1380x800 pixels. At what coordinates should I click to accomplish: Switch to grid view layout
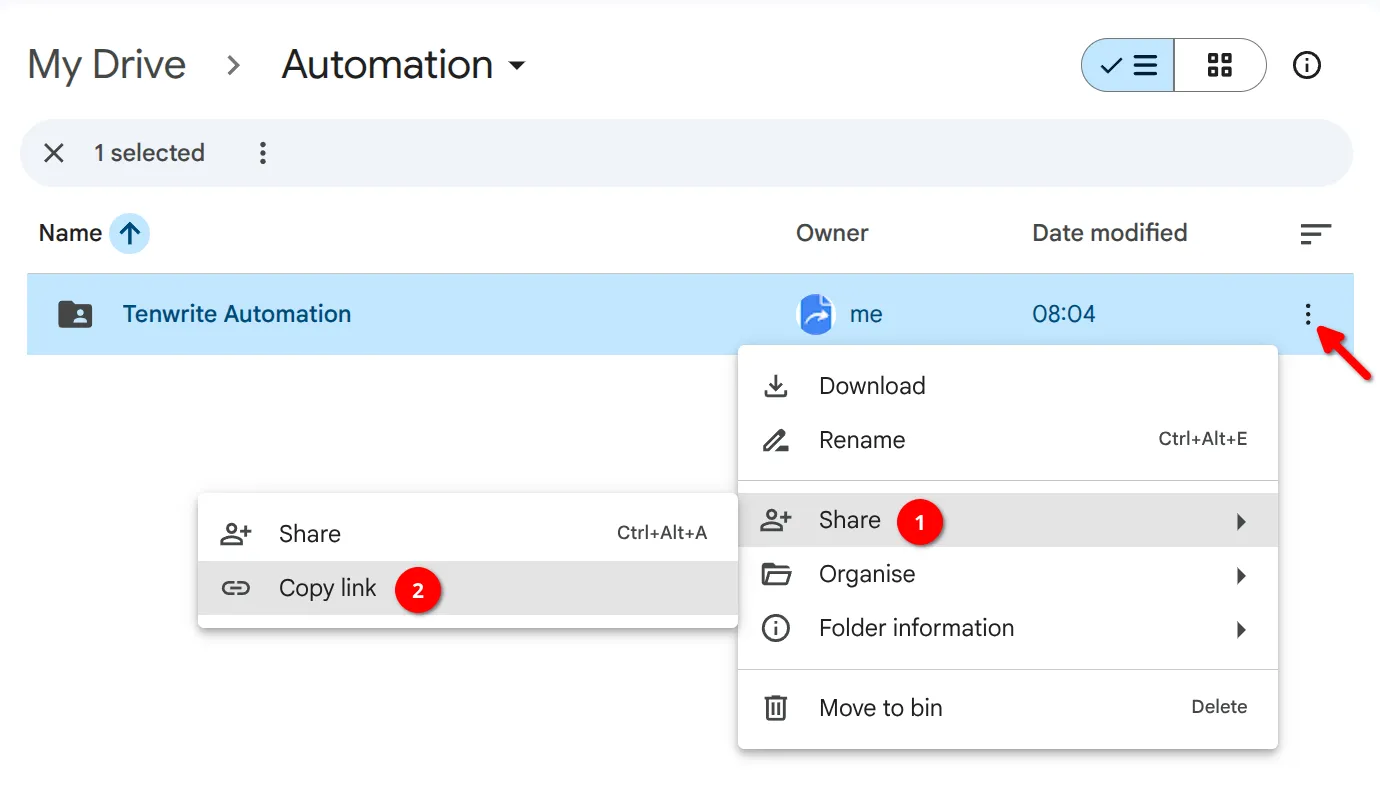click(x=1220, y=64)
